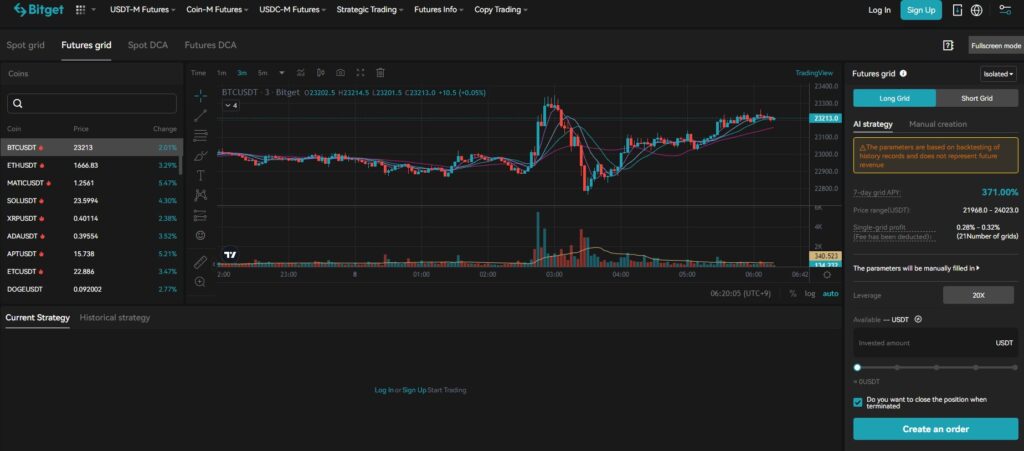Image resolution: width=1024 pixels, height=451 pixels.
Task: Activate the zoom-in magnifier tool
Action: click(200, 282)
